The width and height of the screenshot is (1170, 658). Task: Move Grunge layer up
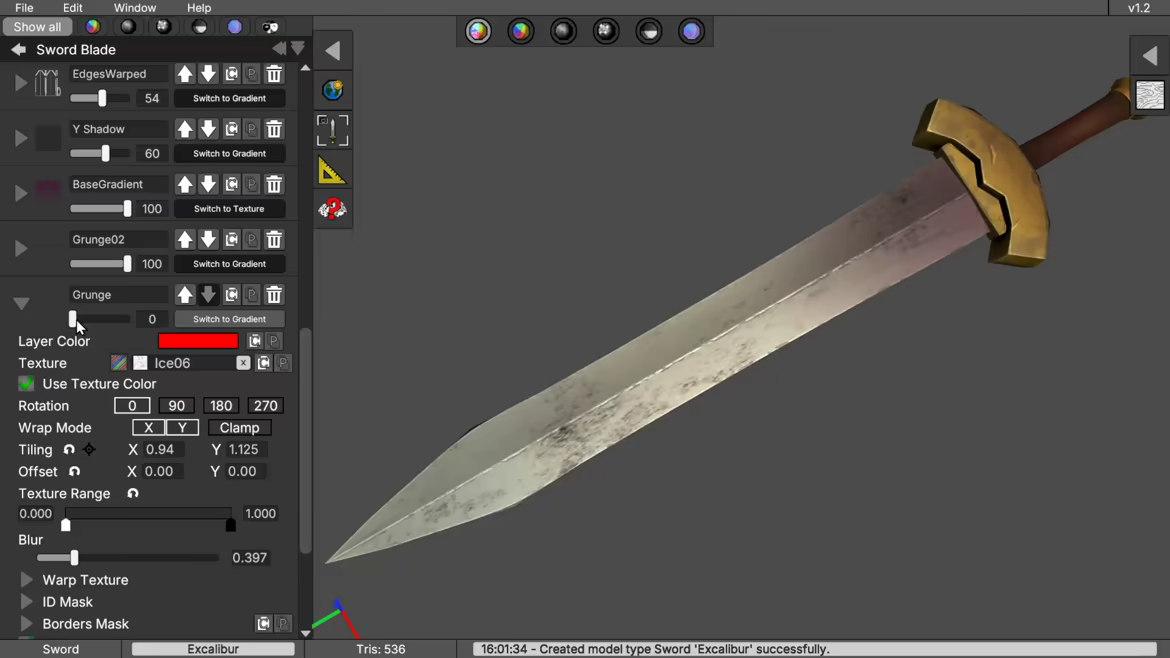coord(184,295)
